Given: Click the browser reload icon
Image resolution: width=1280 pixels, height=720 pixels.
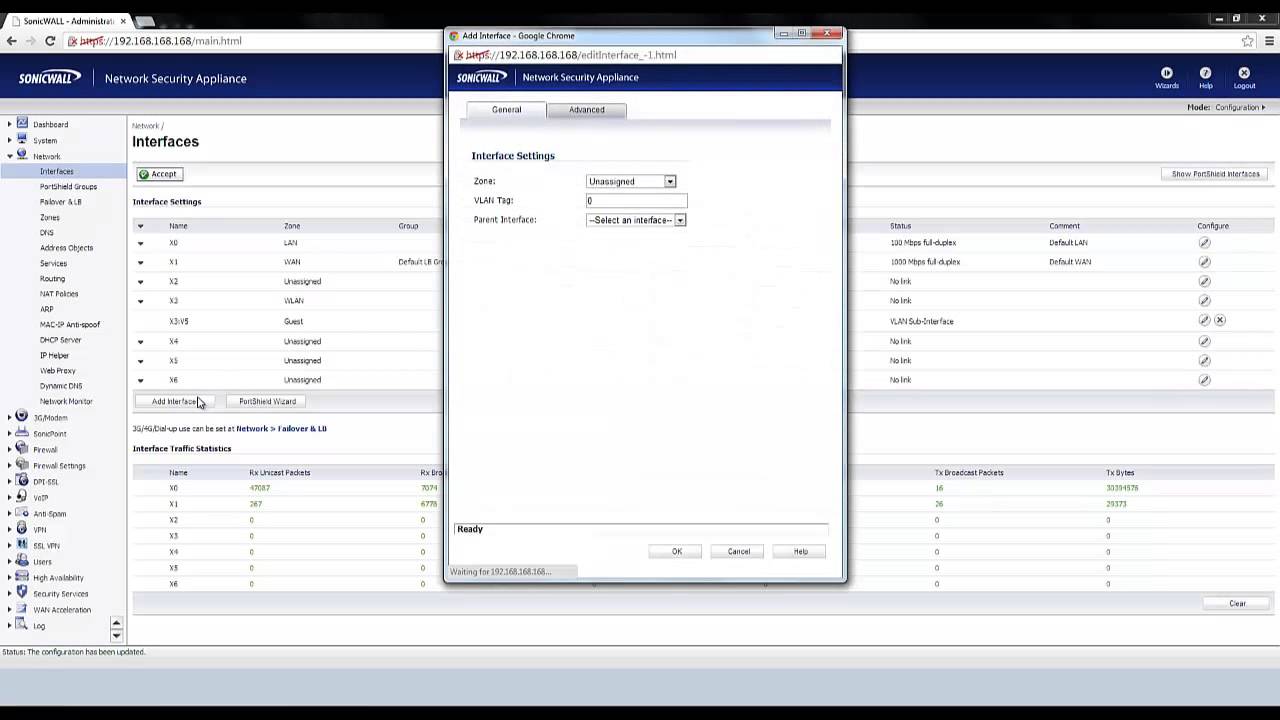Looking at the screenshot, I should pos(49,41).
